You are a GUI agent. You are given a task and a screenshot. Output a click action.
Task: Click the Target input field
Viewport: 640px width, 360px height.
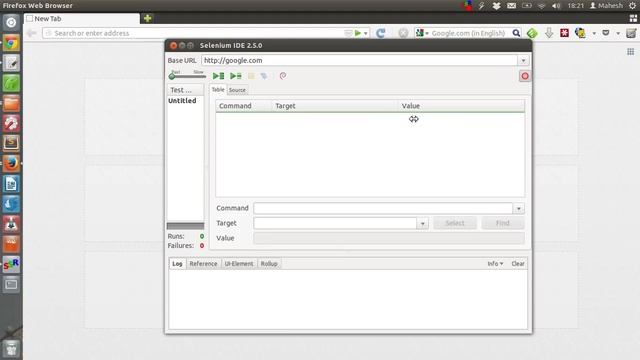point(335,223)
